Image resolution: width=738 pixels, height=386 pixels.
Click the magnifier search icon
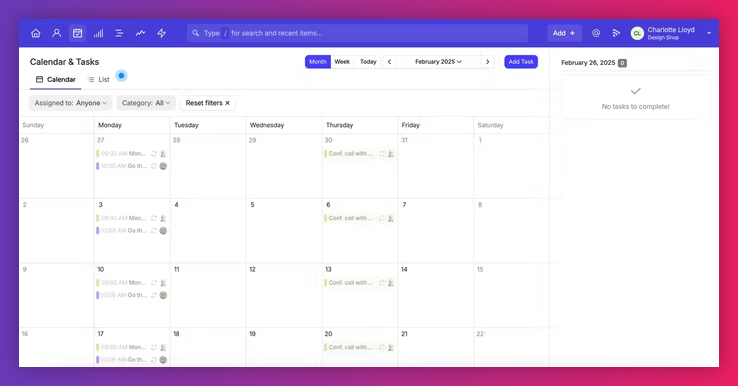click(x=195, y=33)
